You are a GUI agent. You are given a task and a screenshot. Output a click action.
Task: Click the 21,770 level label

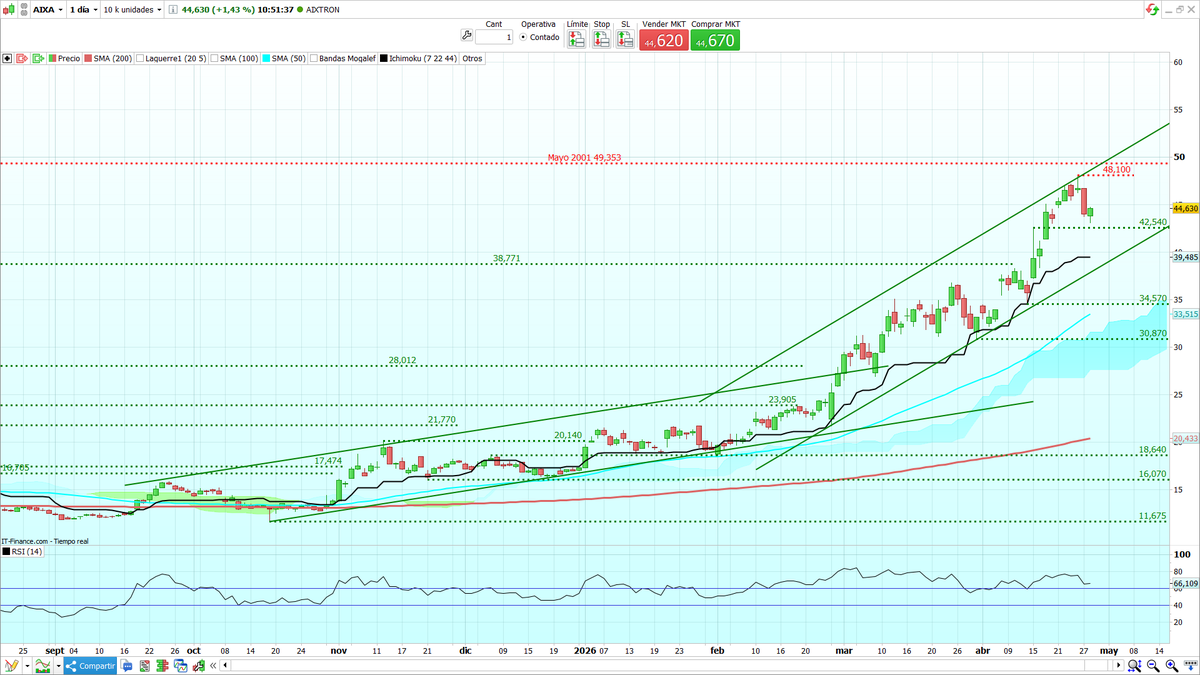441,420
